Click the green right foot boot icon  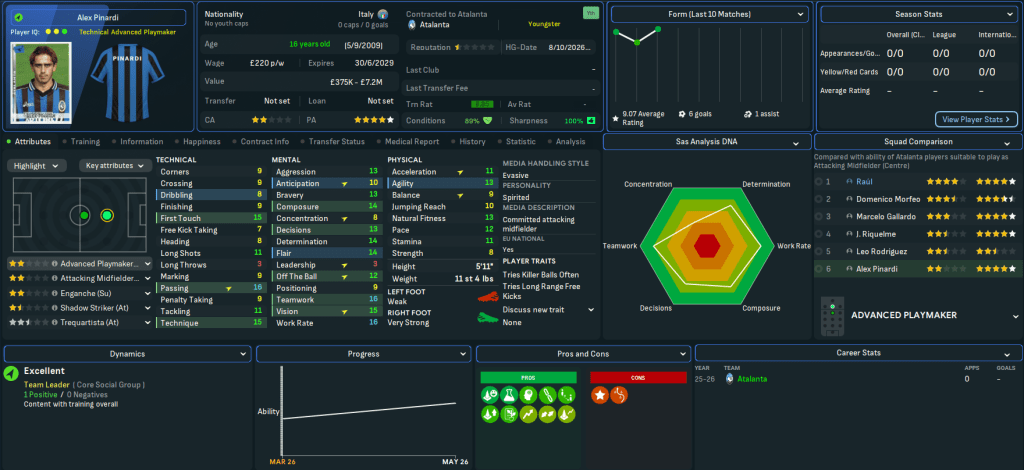[x=487, y=317]
